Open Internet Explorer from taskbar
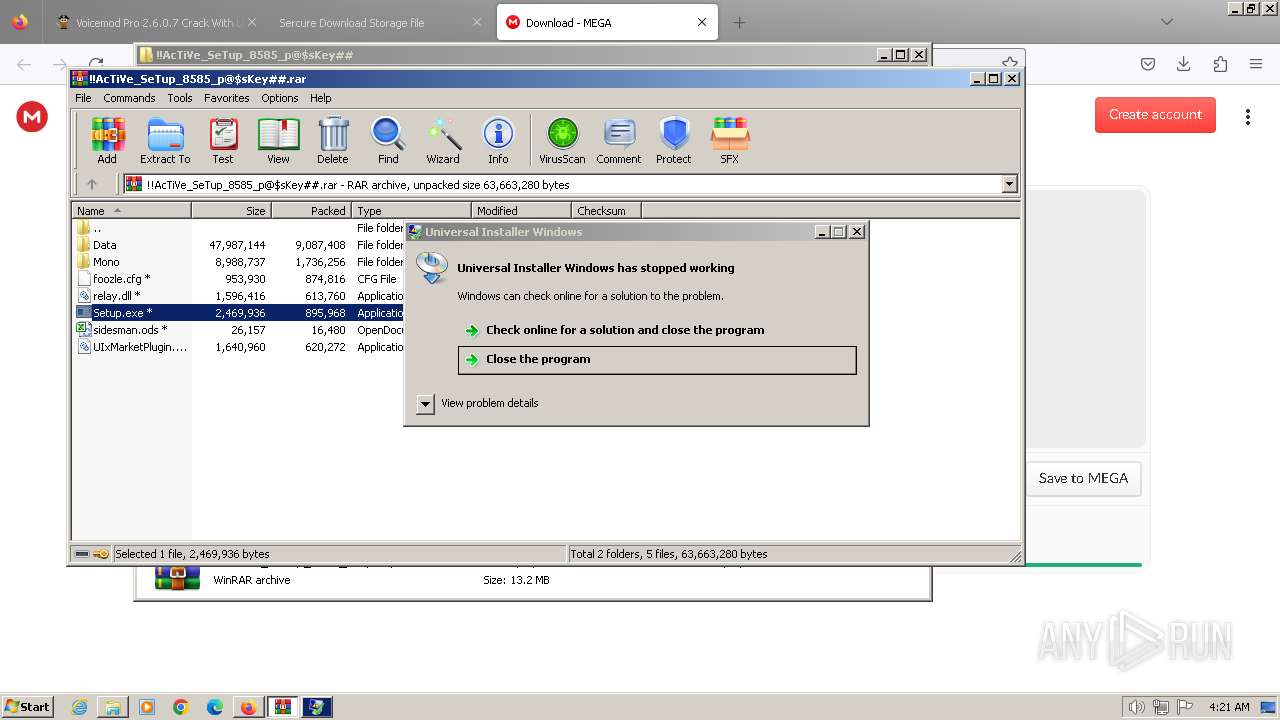This screenshot has width=1280, height=720. (80, 707)
